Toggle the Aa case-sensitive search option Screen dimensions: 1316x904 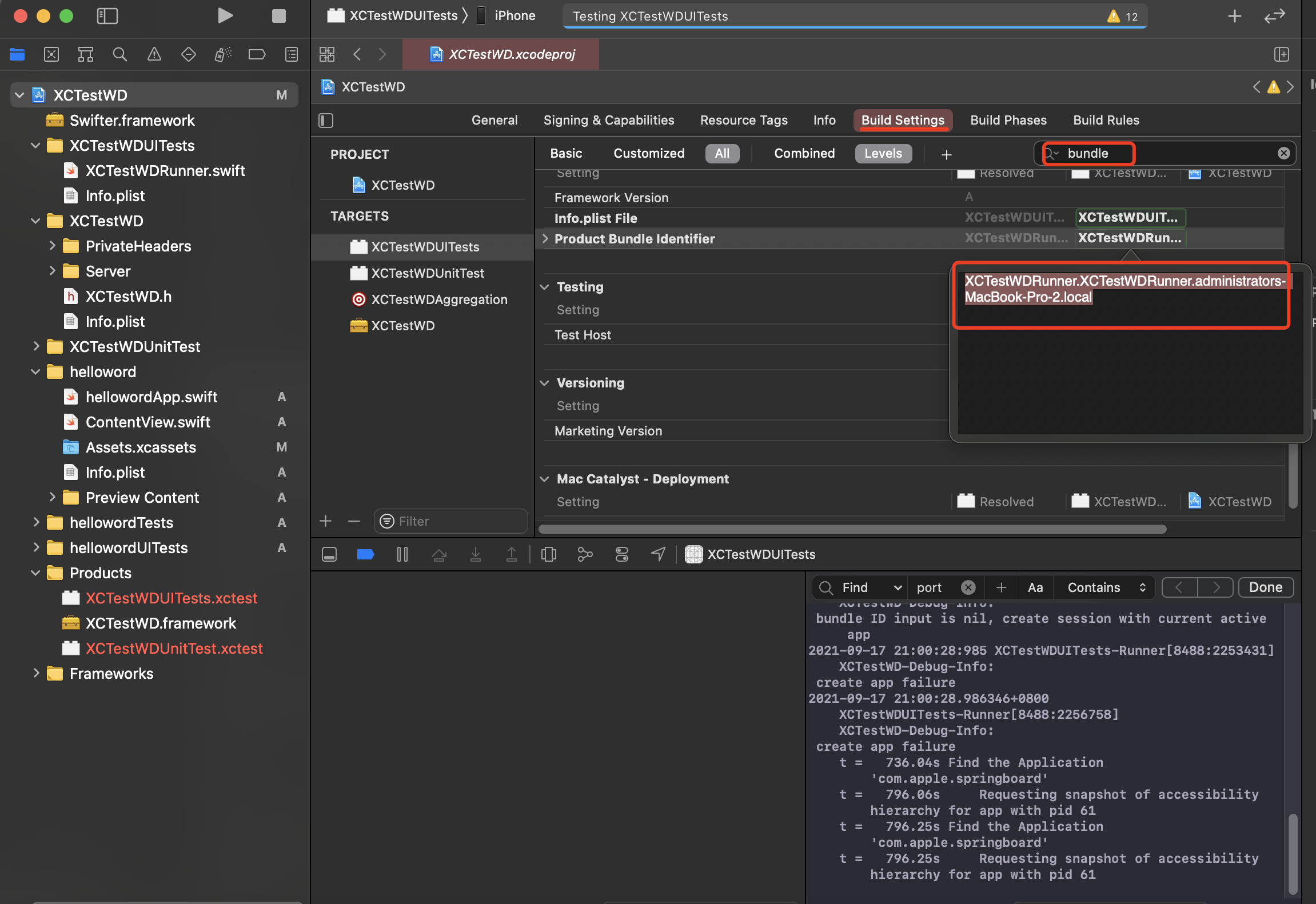click(1035, 587)
